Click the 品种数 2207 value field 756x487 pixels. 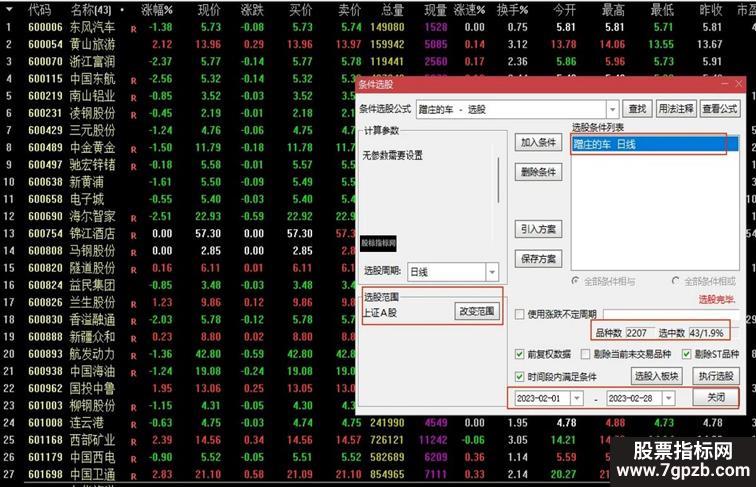(x=639, y=333)
